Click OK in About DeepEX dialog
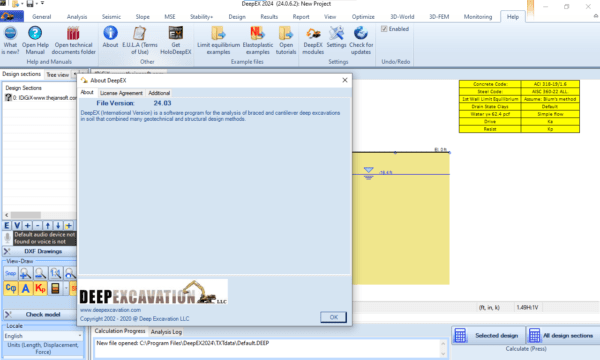Image resolution: width=600 pixels, height=360 pixels. pos(333,317)
